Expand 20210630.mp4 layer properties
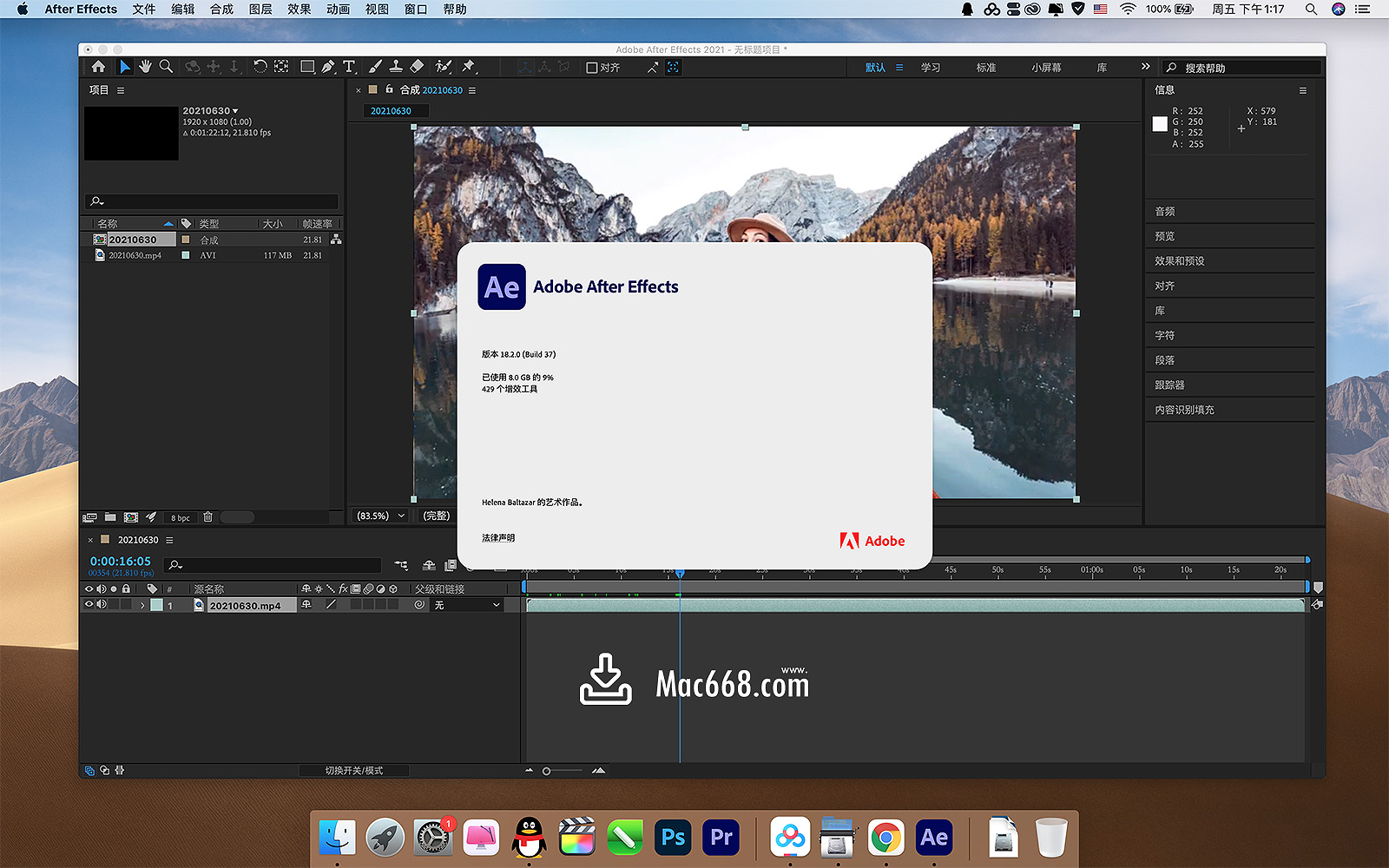This screenshot has height=868, width=1389. (142, 605)
